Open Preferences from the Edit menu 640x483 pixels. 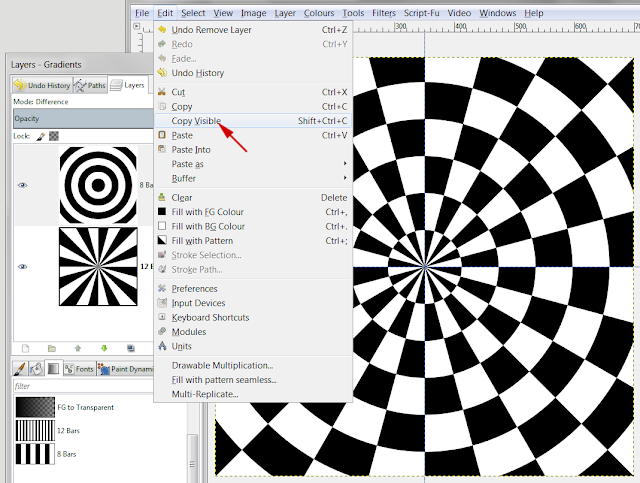pos(253,289)
